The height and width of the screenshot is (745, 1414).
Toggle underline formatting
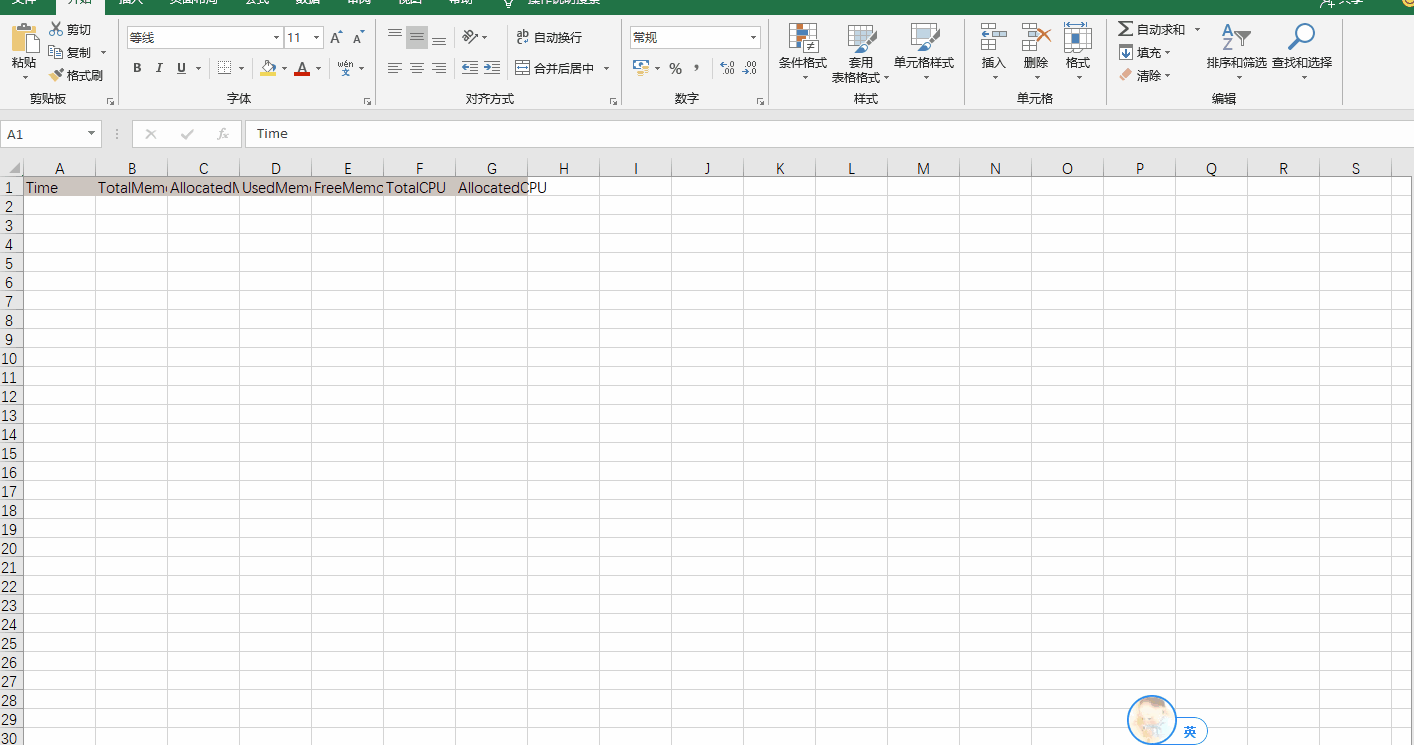(x=181, y=68)
